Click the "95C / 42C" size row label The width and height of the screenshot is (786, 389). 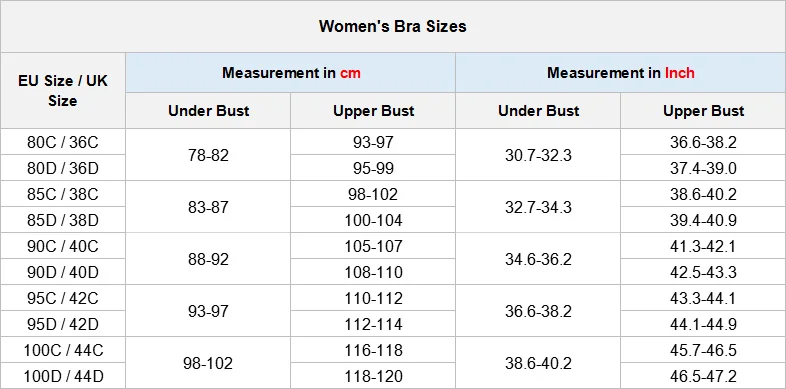pyautogui.click(x=63, y=299)
